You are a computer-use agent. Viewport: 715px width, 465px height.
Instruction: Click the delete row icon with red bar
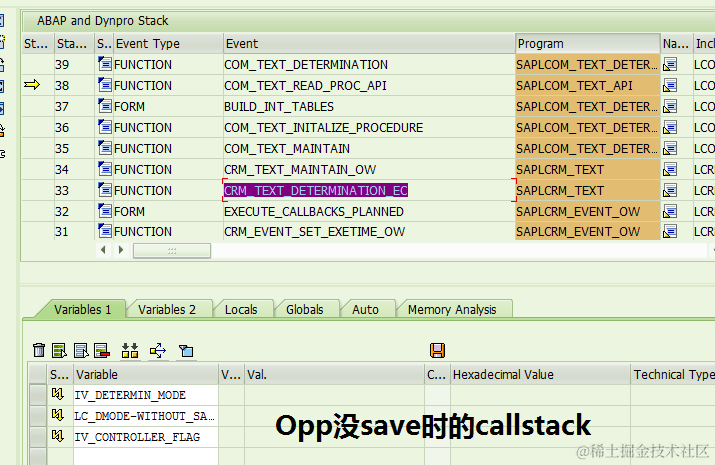click(102, 350)
